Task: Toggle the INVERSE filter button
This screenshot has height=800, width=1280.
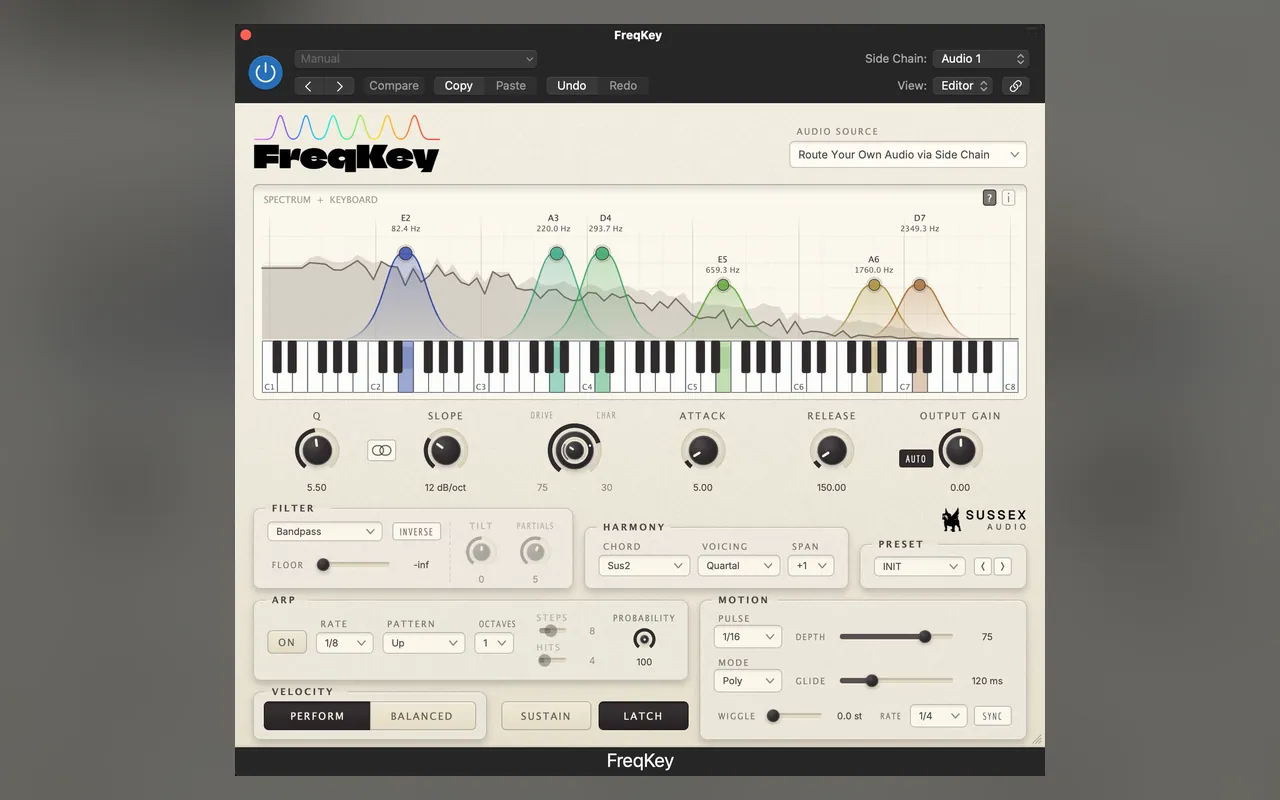Action: pyautogui.click(x=416, y=532)
